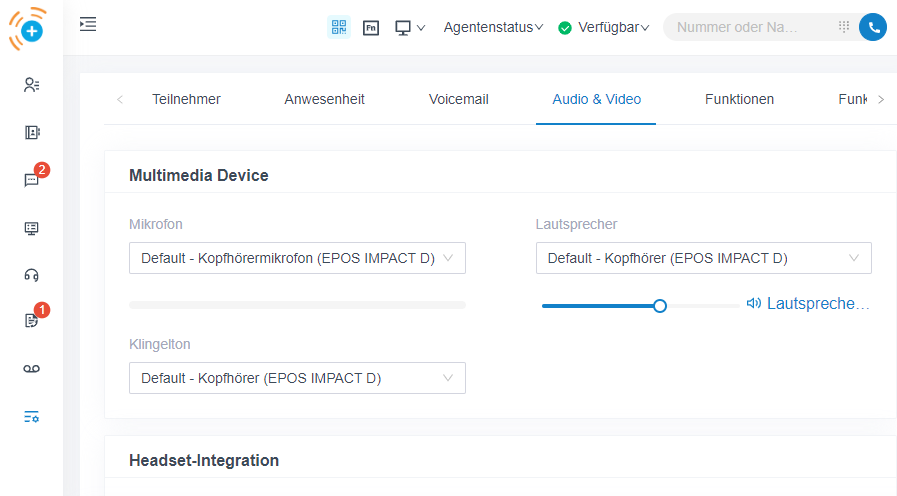
Task: Open the Verfügbar presence status dropdown
Action: click(x=604, y=27)
